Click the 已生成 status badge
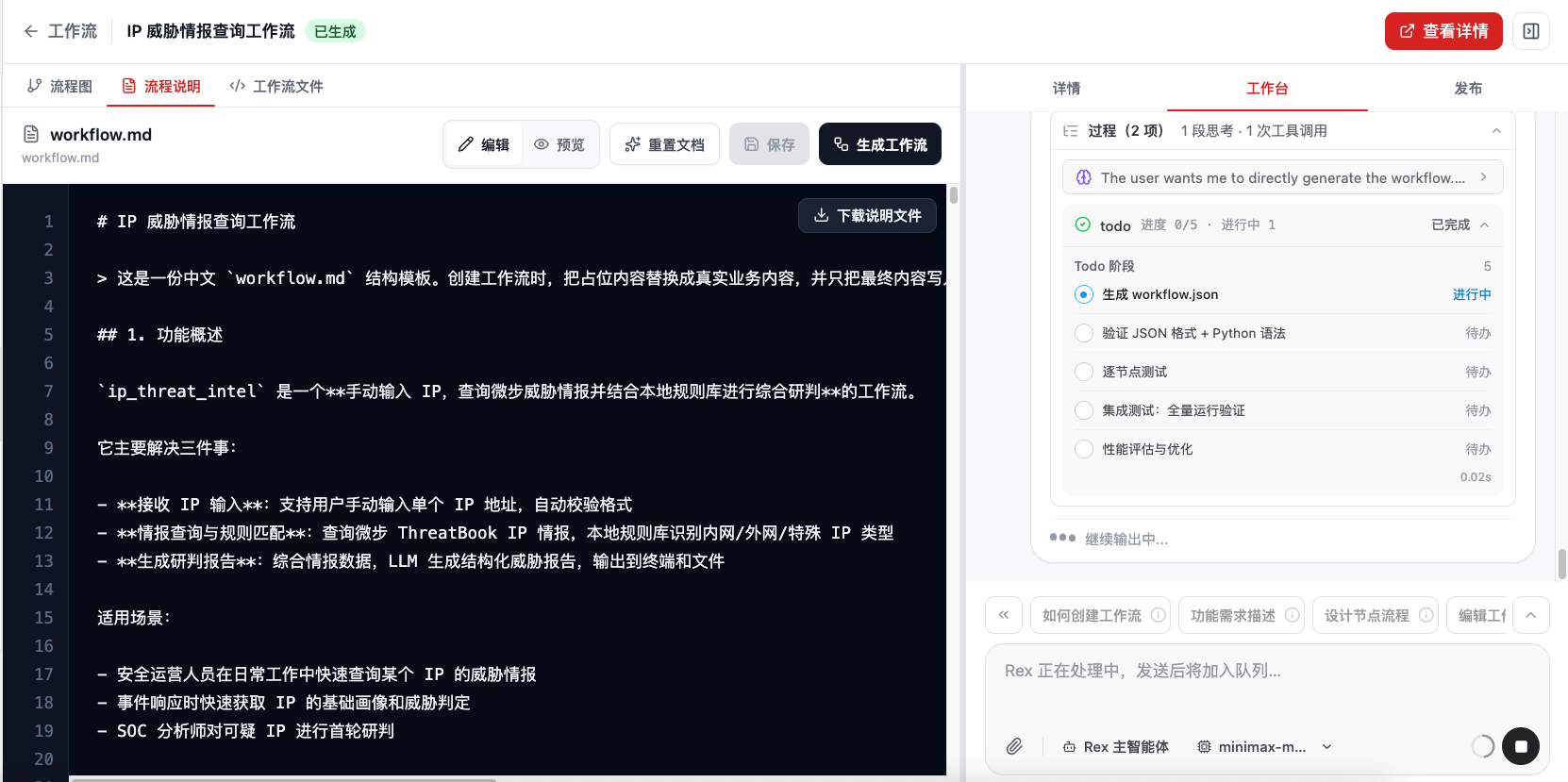Viewport: 1568px width, 782px height. 335,31
